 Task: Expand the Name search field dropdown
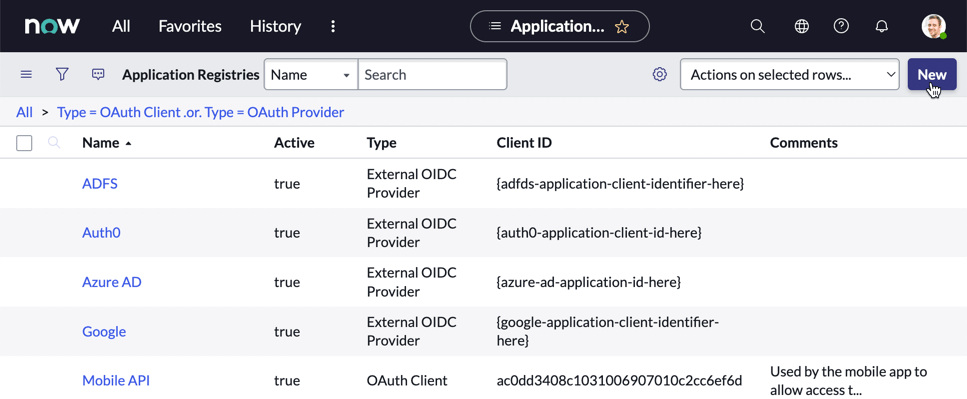pos(311,75)
